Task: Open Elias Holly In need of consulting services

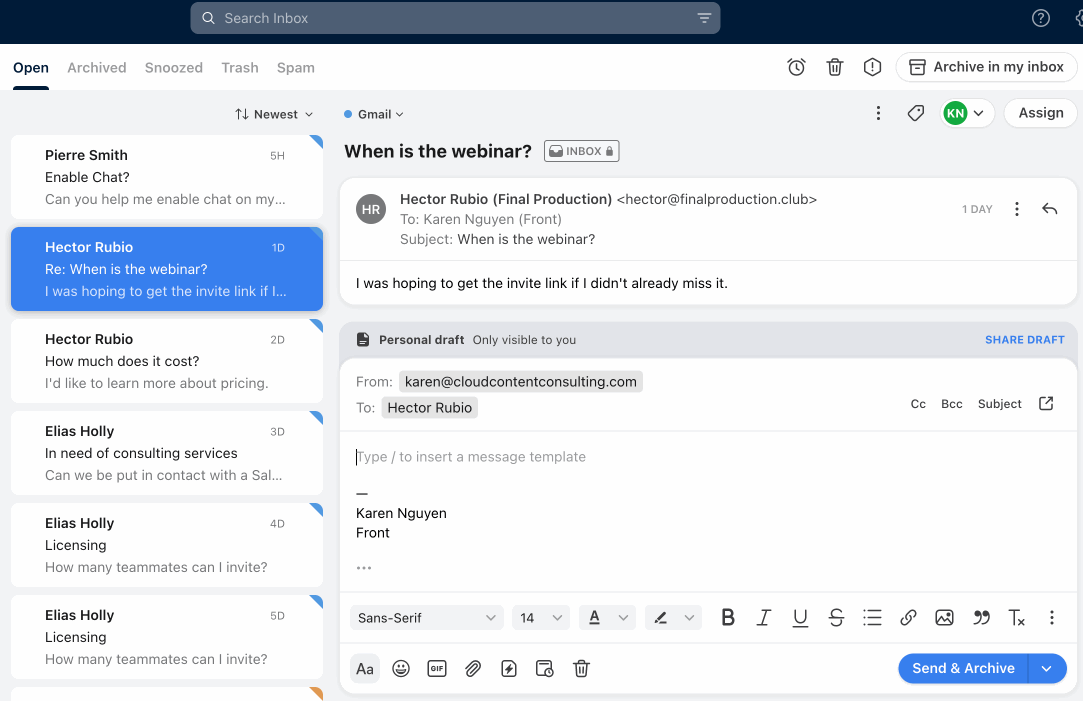Action: [x=166, y=453]
